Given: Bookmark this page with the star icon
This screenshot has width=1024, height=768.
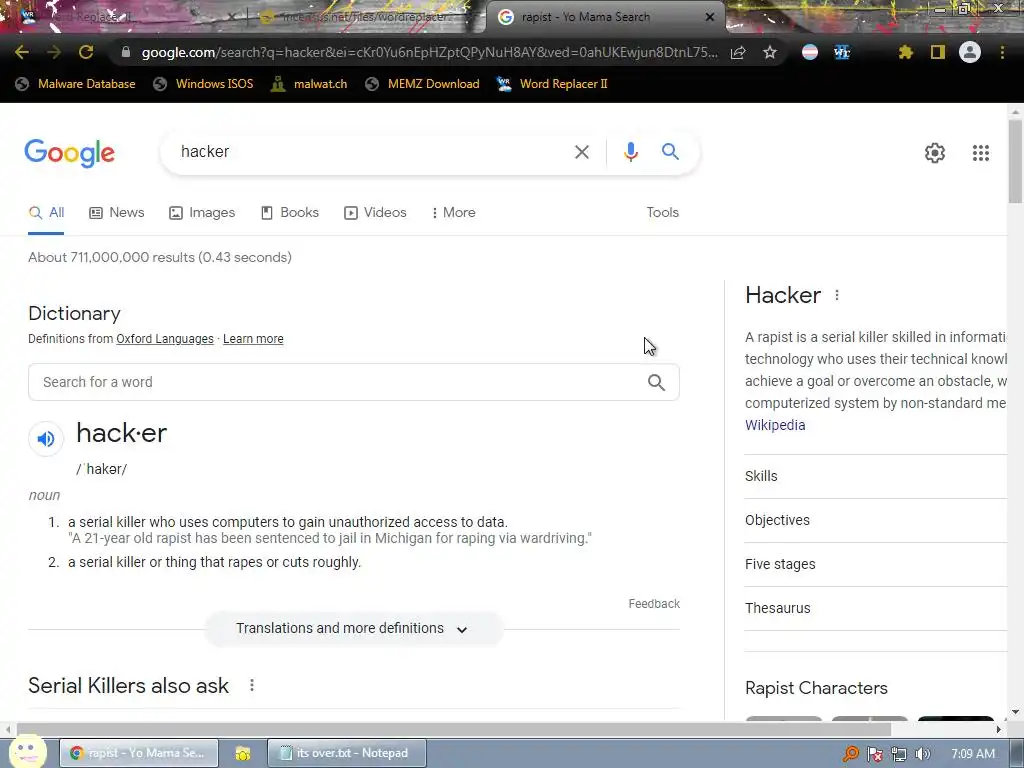Looking at the screenshot, I should click(x=770, y=52).
